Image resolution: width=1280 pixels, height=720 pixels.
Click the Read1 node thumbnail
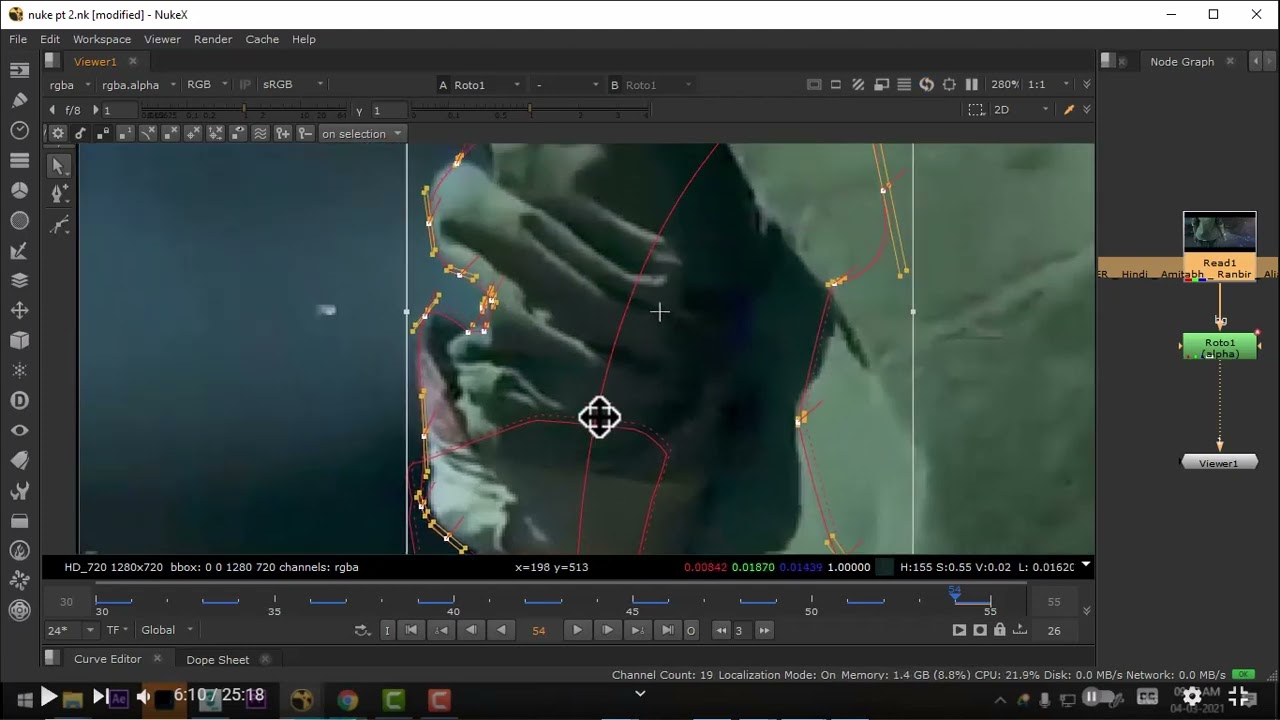coord(1219,232)
